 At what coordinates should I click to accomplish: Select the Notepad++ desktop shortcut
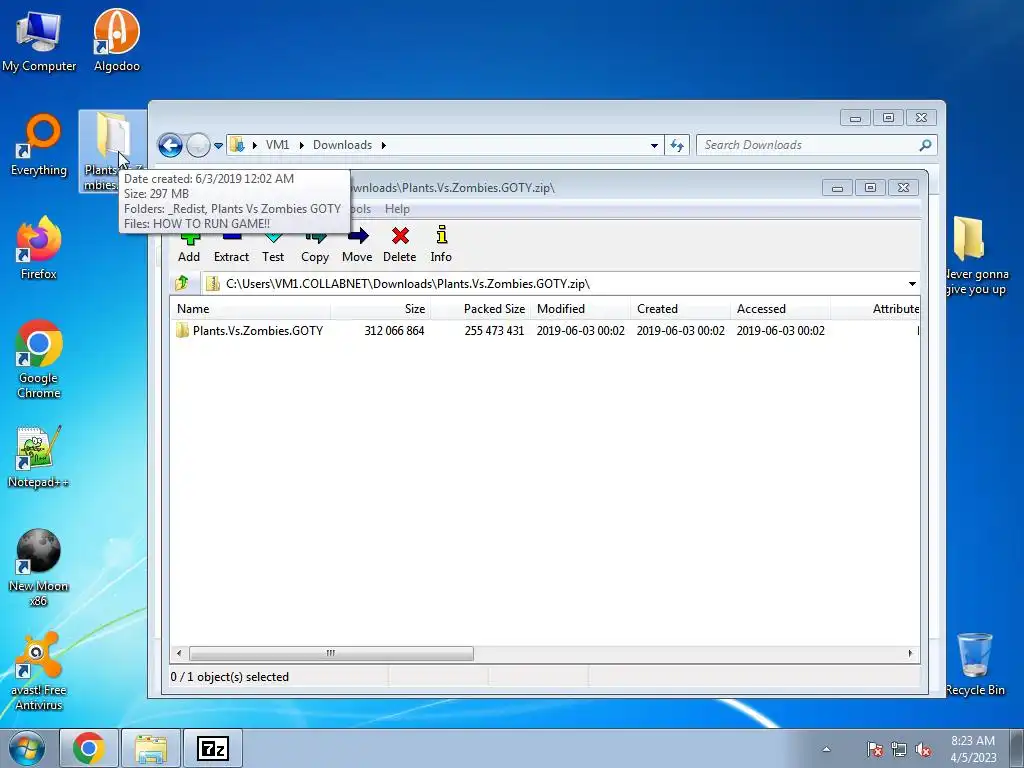click(38, 457)
